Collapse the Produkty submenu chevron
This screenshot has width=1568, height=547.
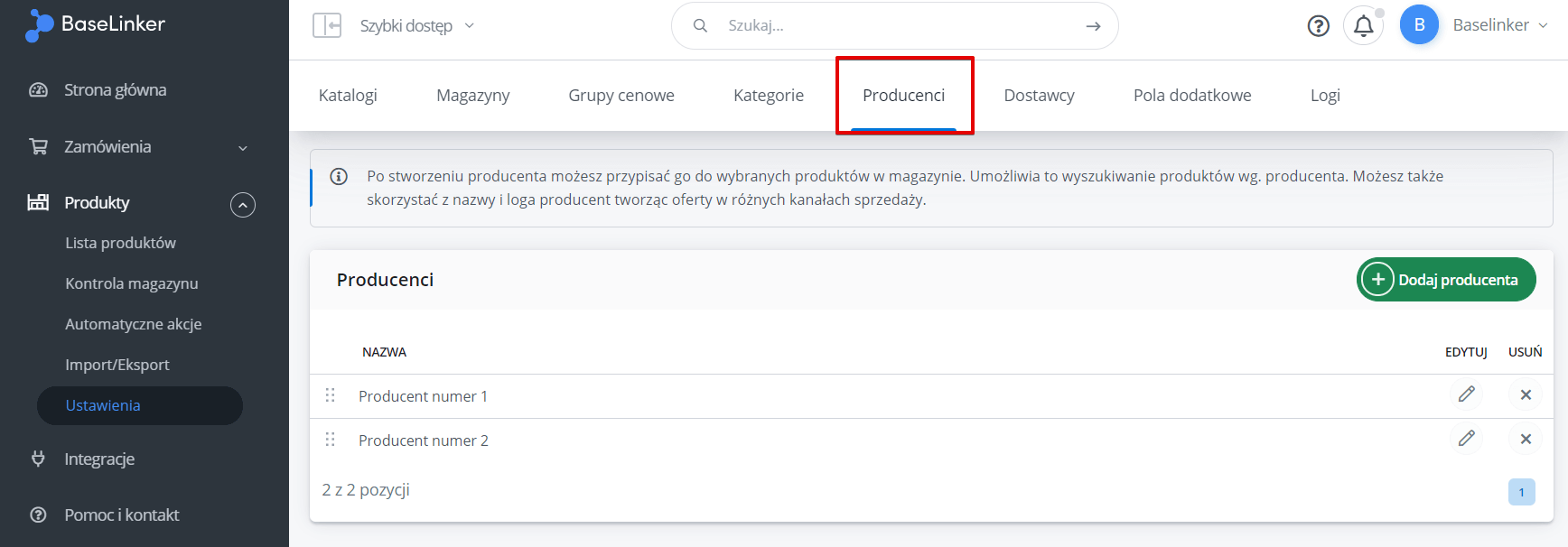[x=243, y=205]
